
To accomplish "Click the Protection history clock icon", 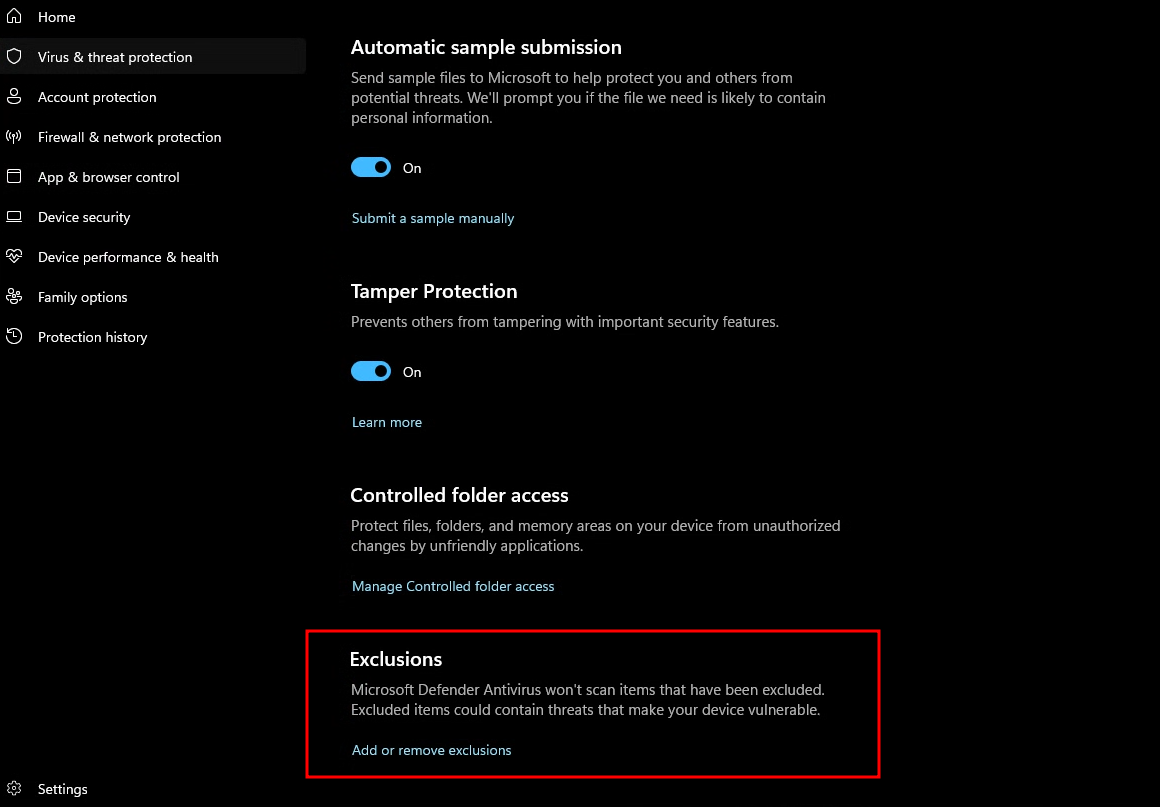I will [x=14, y=337].
